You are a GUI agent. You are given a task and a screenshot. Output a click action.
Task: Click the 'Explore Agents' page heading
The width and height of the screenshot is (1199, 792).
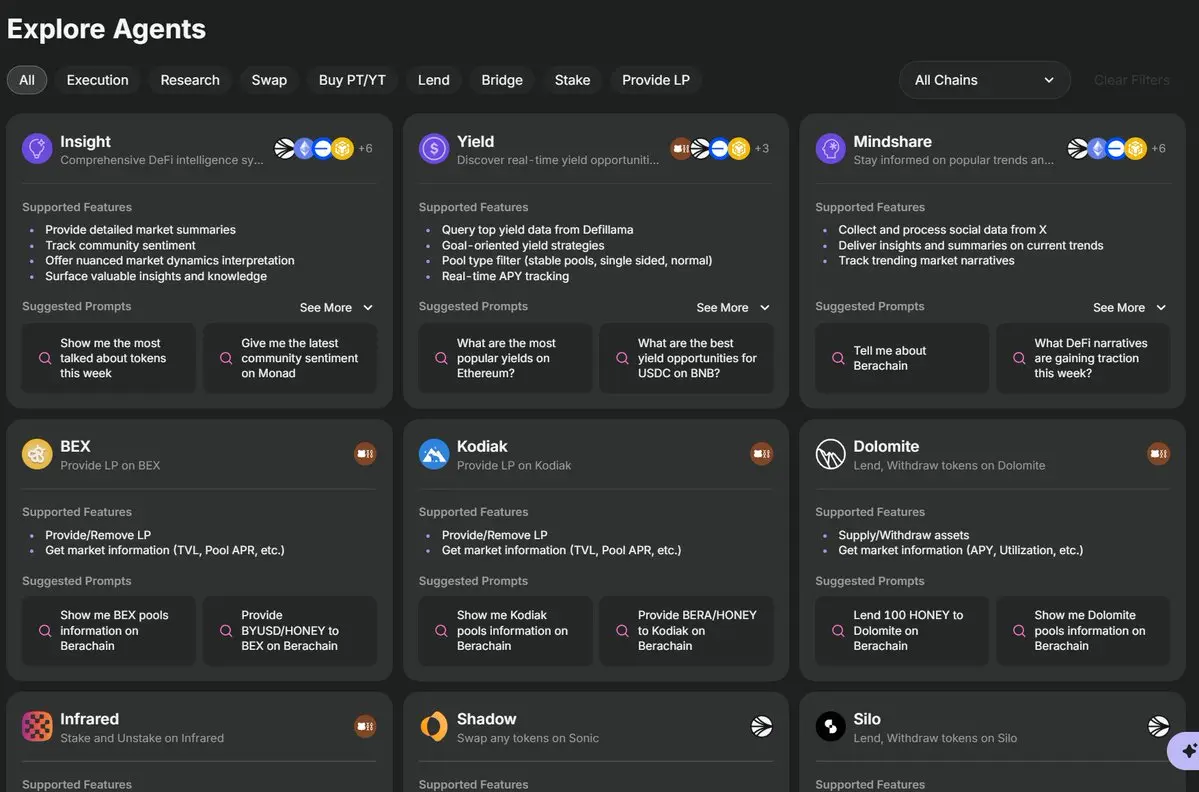pos(106,29)
